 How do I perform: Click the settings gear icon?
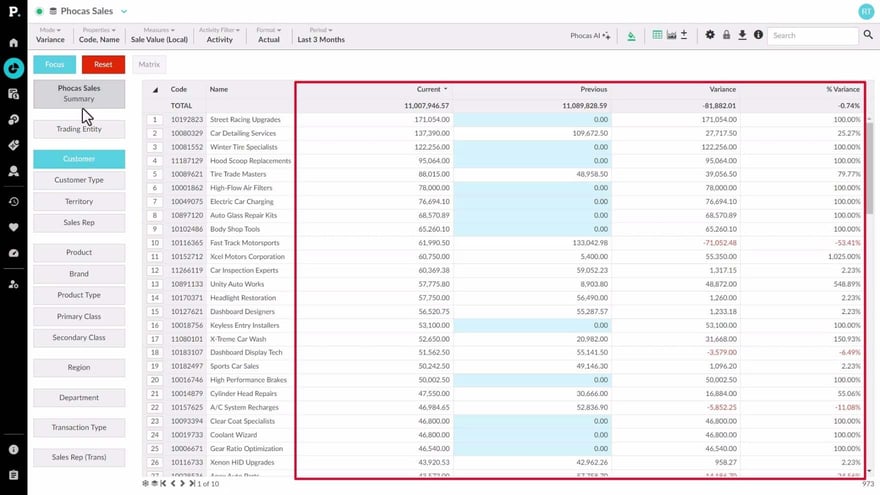pos(710,35)
